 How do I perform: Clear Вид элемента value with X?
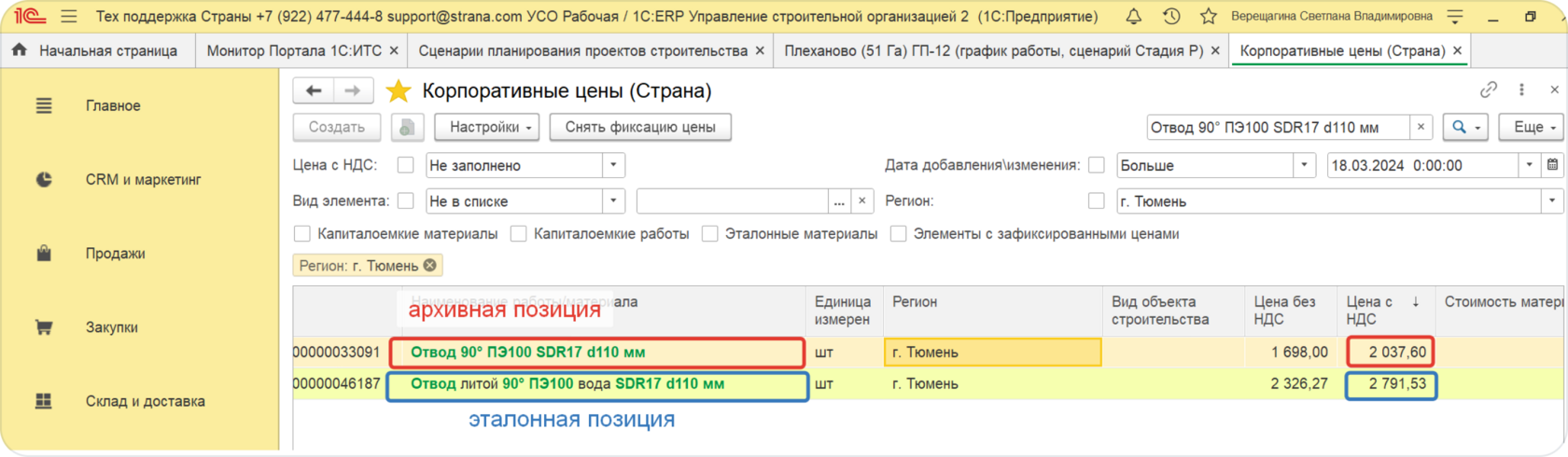862,201
